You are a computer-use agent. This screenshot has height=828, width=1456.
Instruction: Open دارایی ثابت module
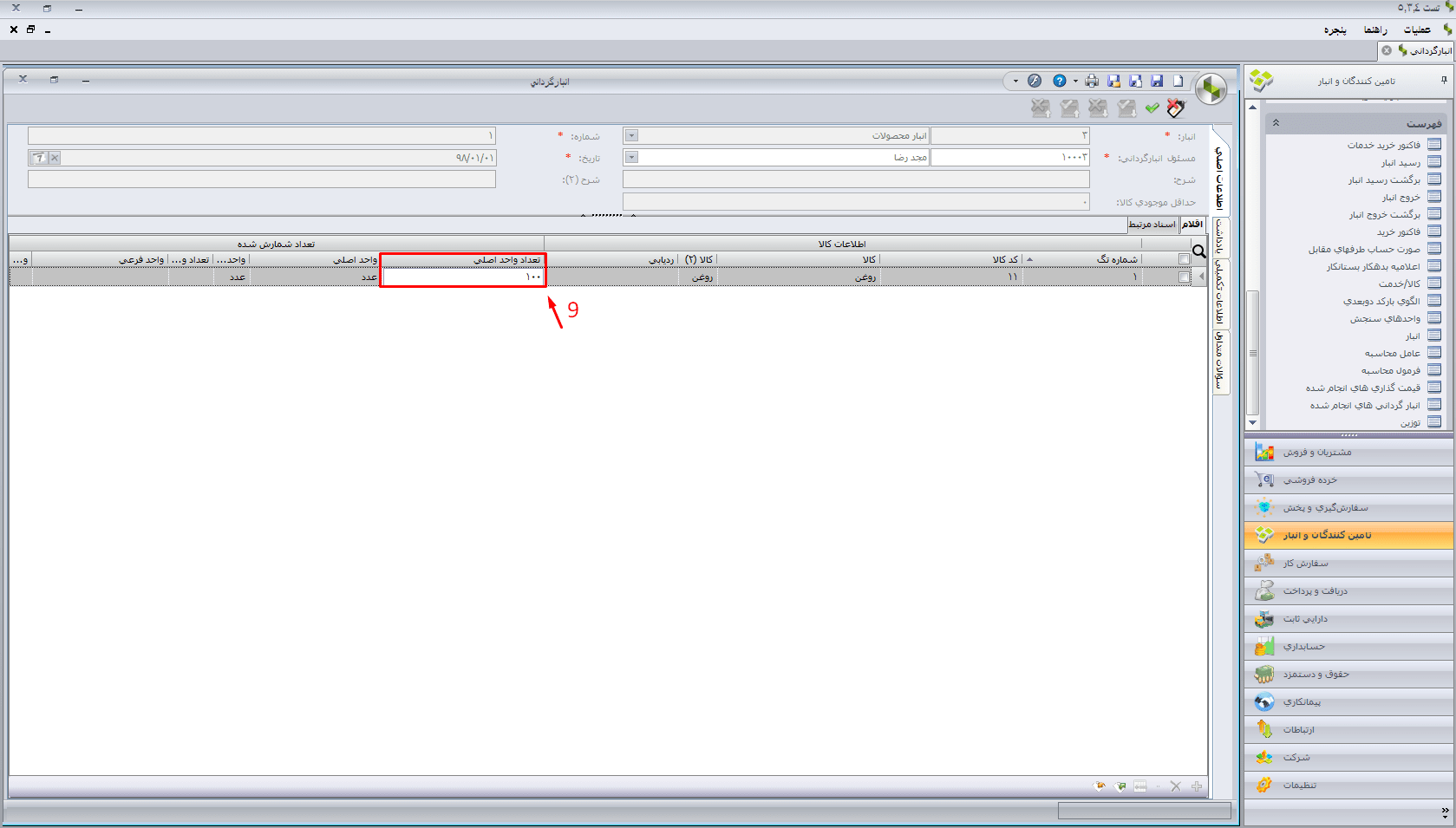click(1348, 619)
